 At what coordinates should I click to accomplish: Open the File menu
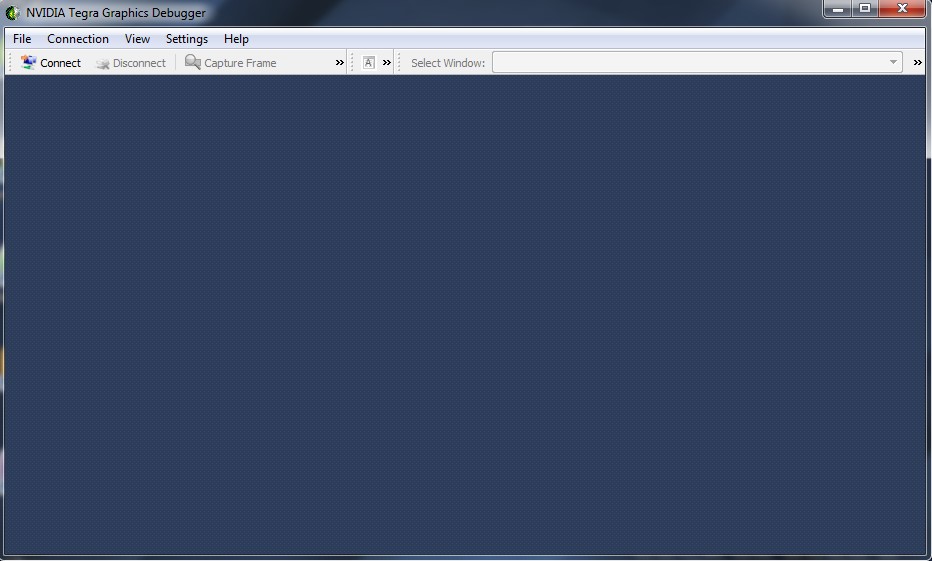22,39
